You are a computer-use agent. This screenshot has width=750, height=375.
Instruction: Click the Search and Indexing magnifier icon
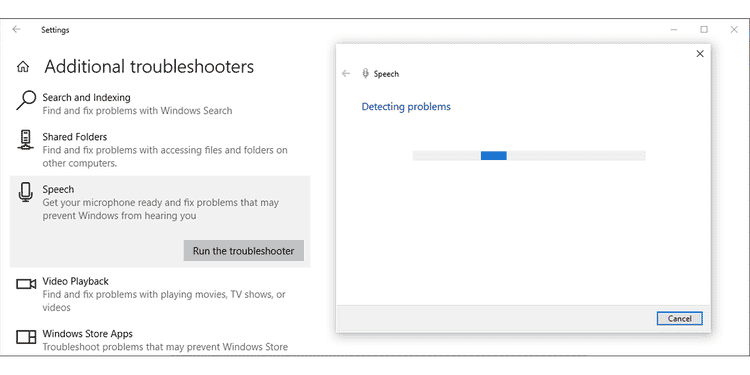tap(26, 100)
